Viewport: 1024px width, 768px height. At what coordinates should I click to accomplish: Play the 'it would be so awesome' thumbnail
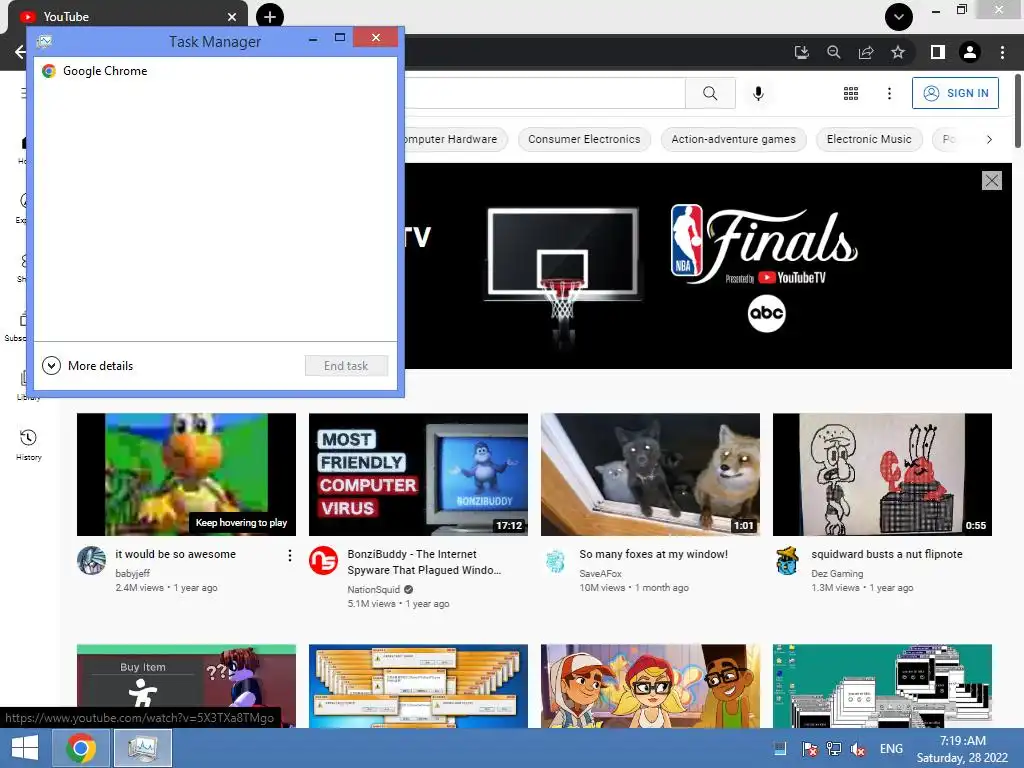[x=186, y=474]
